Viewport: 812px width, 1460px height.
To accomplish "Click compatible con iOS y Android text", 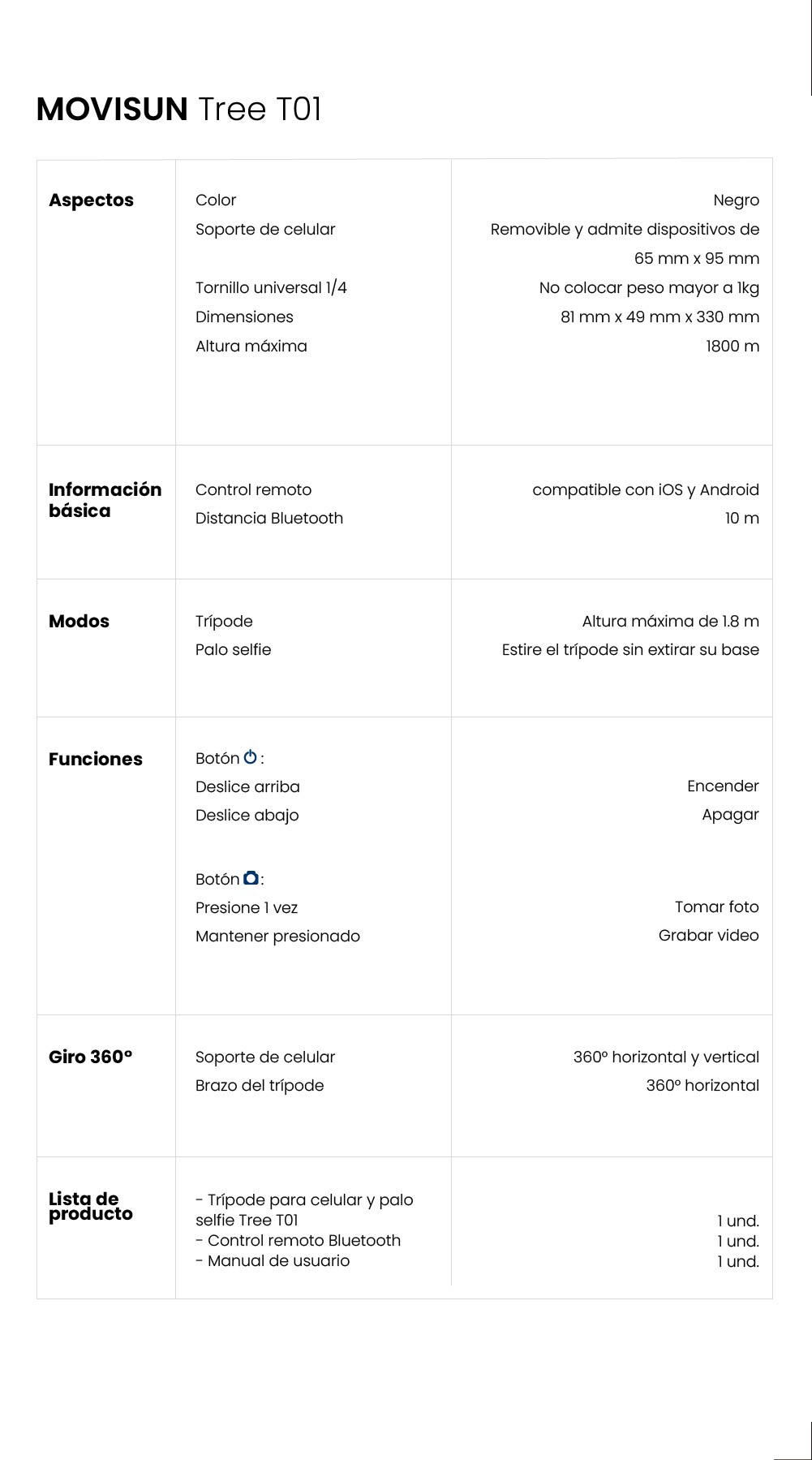I will point(646,490).
